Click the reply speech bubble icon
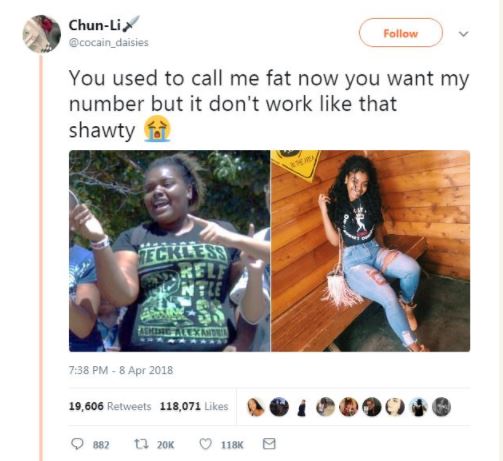Image resolution: width=503 pixels, height=461 pixels. click(77, 444)
